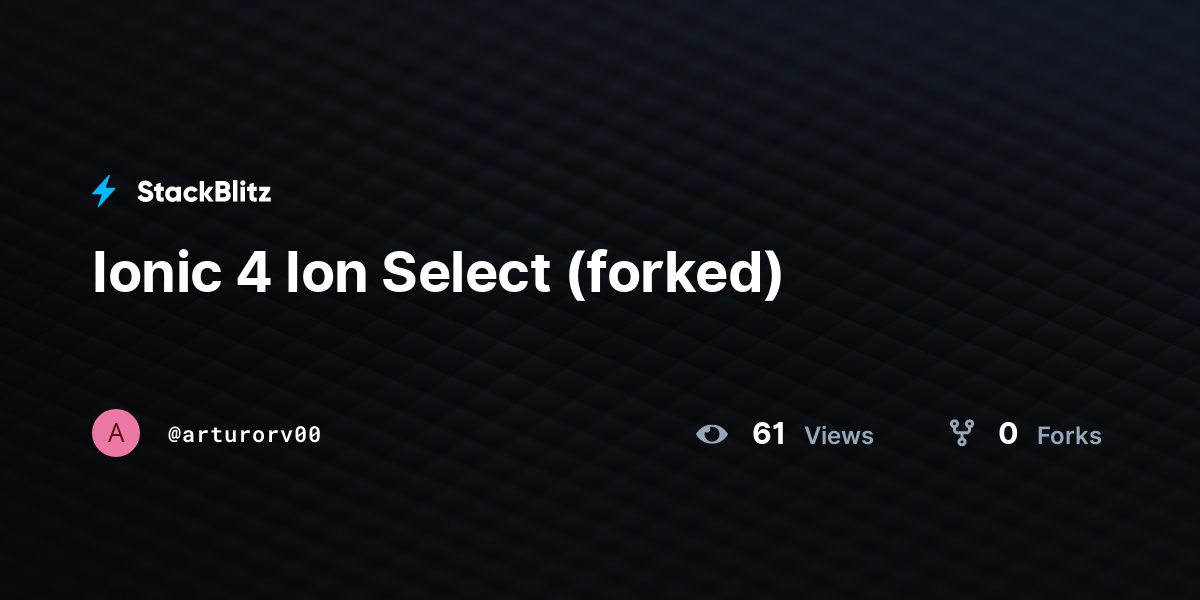Viewport: 1200px width, 600px height.
Task: Click the '61' view count number
Action: click(x=769, y=434)
